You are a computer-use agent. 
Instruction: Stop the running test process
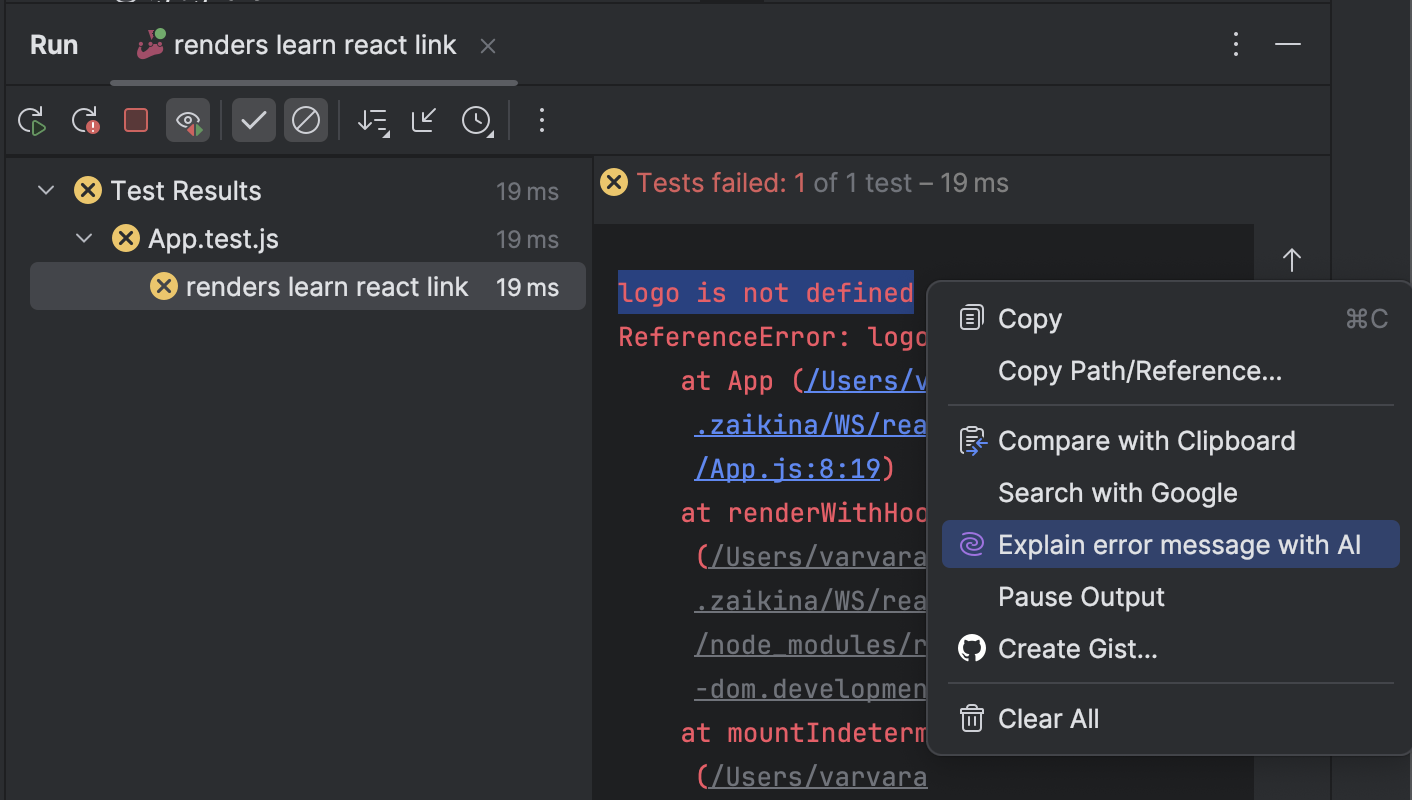[136, 121]
